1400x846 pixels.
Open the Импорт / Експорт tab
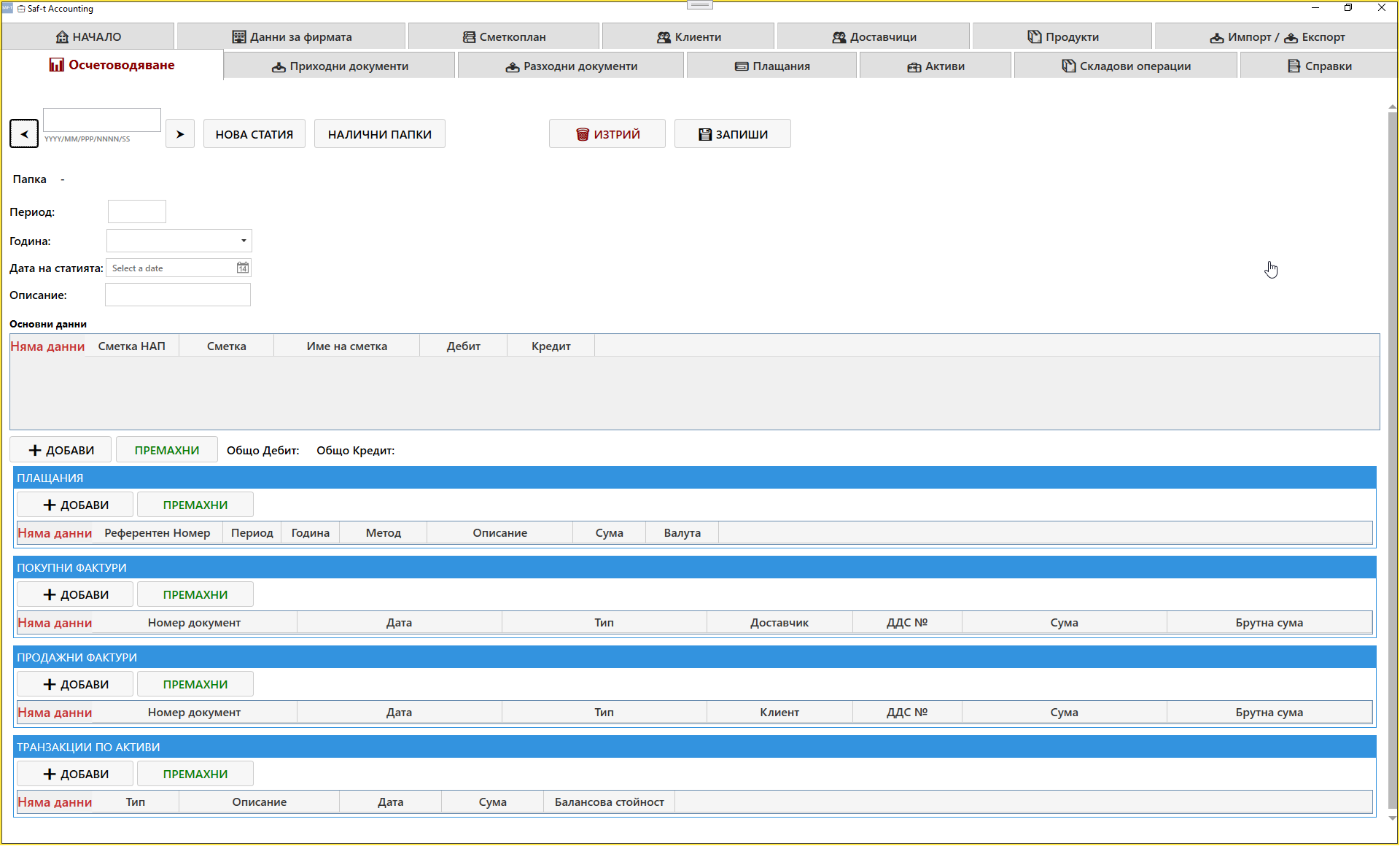1277,36
